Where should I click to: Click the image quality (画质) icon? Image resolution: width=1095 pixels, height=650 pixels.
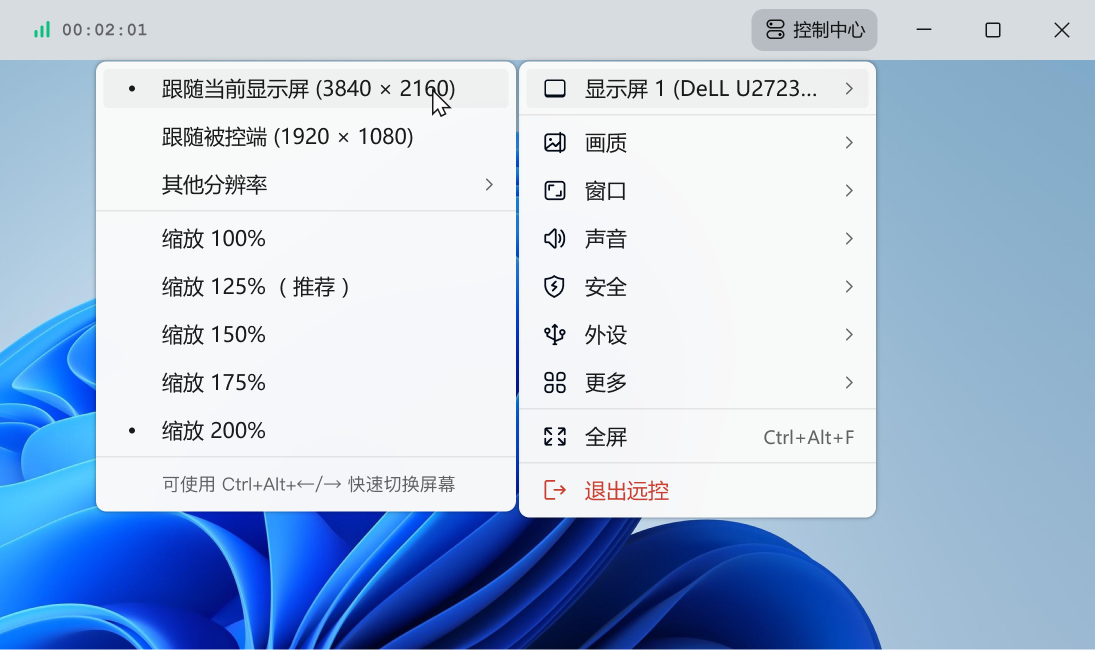coord(555,143)
